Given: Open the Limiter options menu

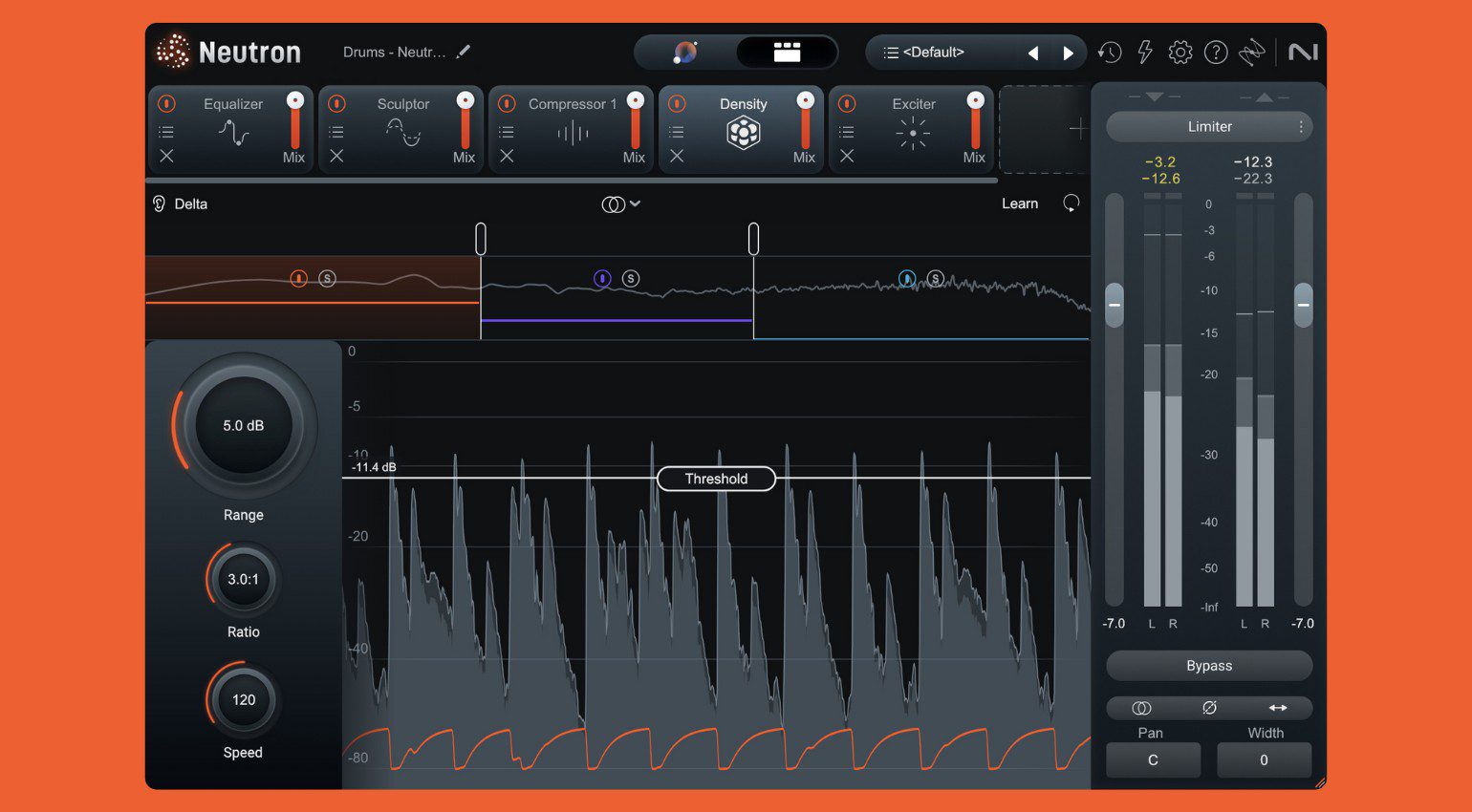Looking at the screenshot, I should 1300,126.
